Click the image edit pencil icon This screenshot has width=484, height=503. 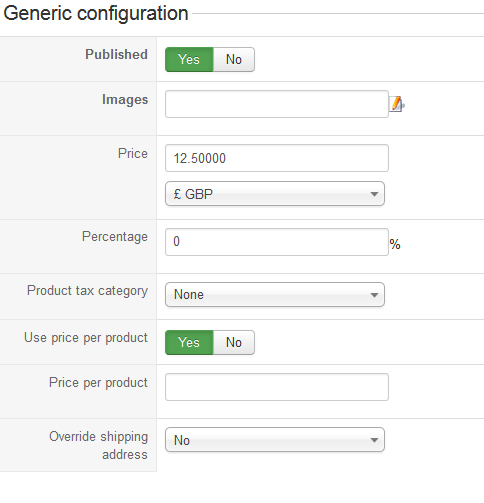(397, 104)
